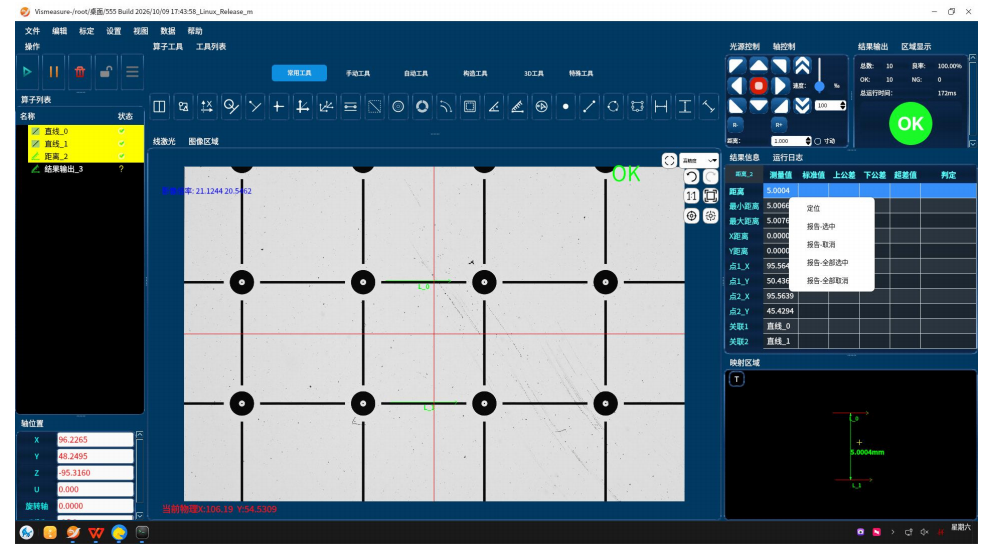This screenshot has width=1000, height=558.
Task: Click the fit-to-view icon above the image
Action: coord(669,161)
